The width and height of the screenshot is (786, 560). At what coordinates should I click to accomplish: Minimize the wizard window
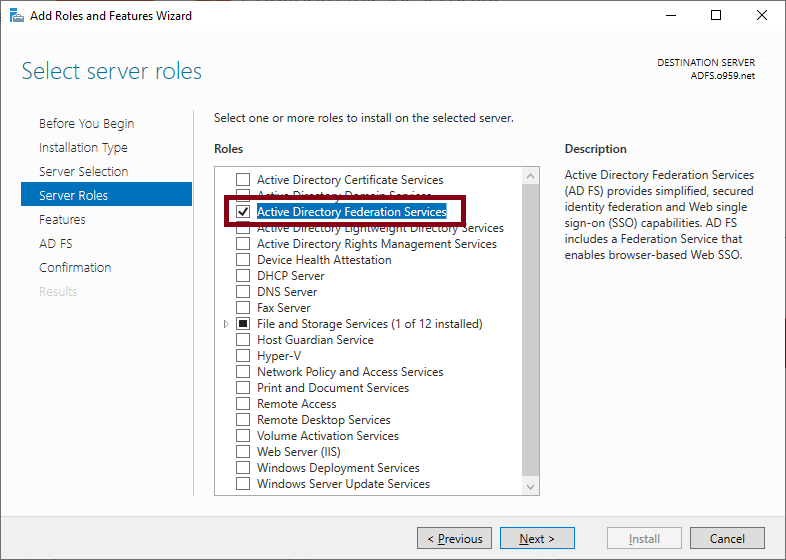[x=671, y=16]
